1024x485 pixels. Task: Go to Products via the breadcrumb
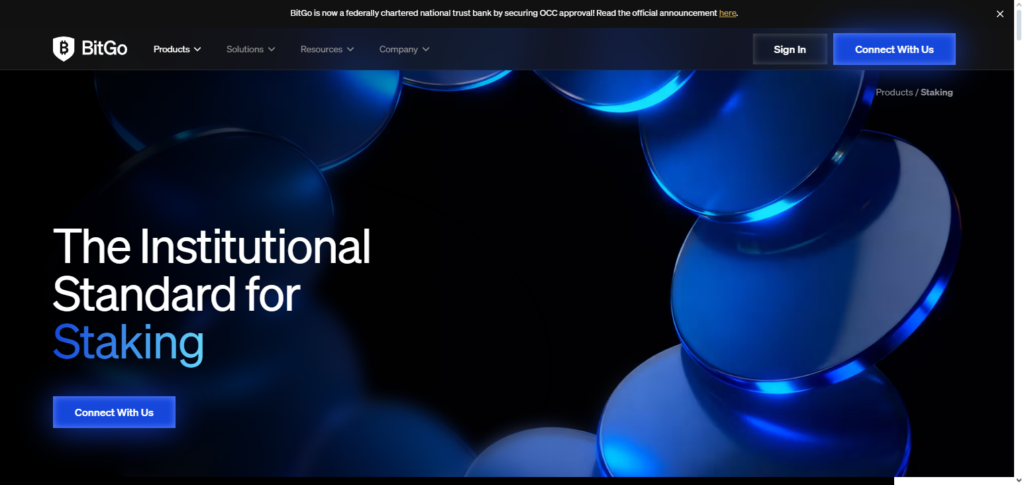(894, 92)
